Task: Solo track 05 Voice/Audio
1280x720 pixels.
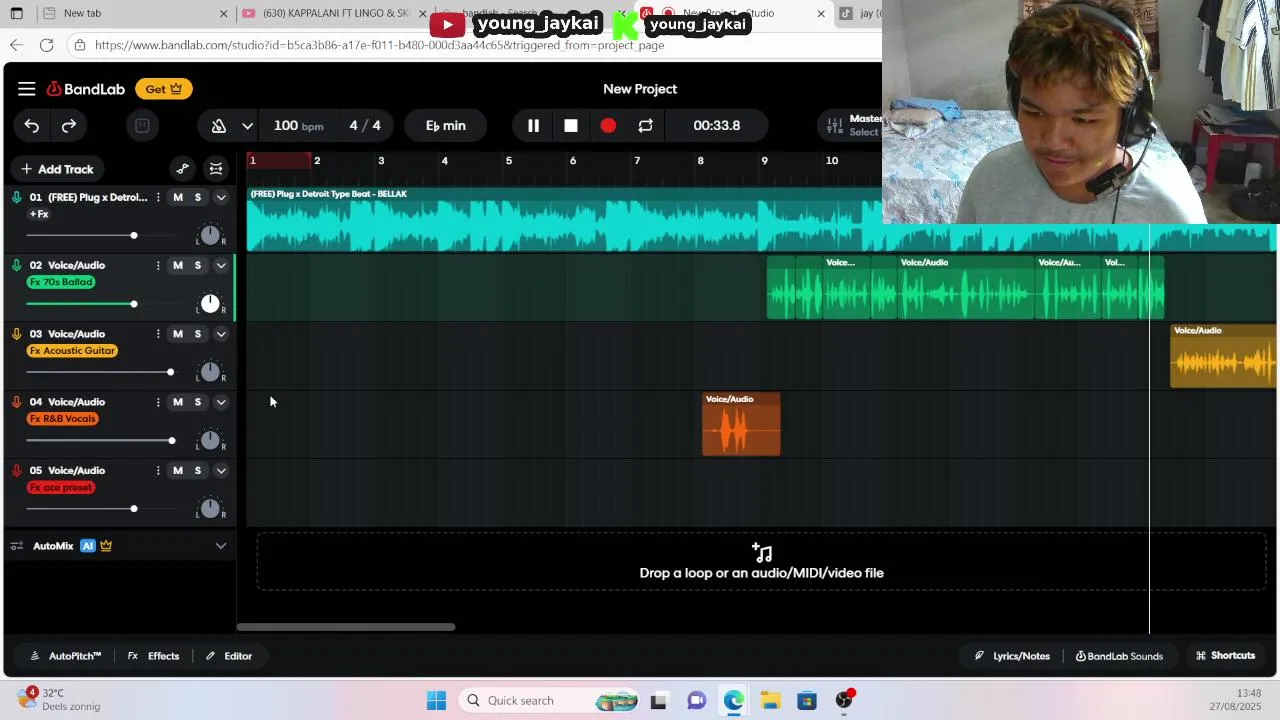Action: coord(197,471)
